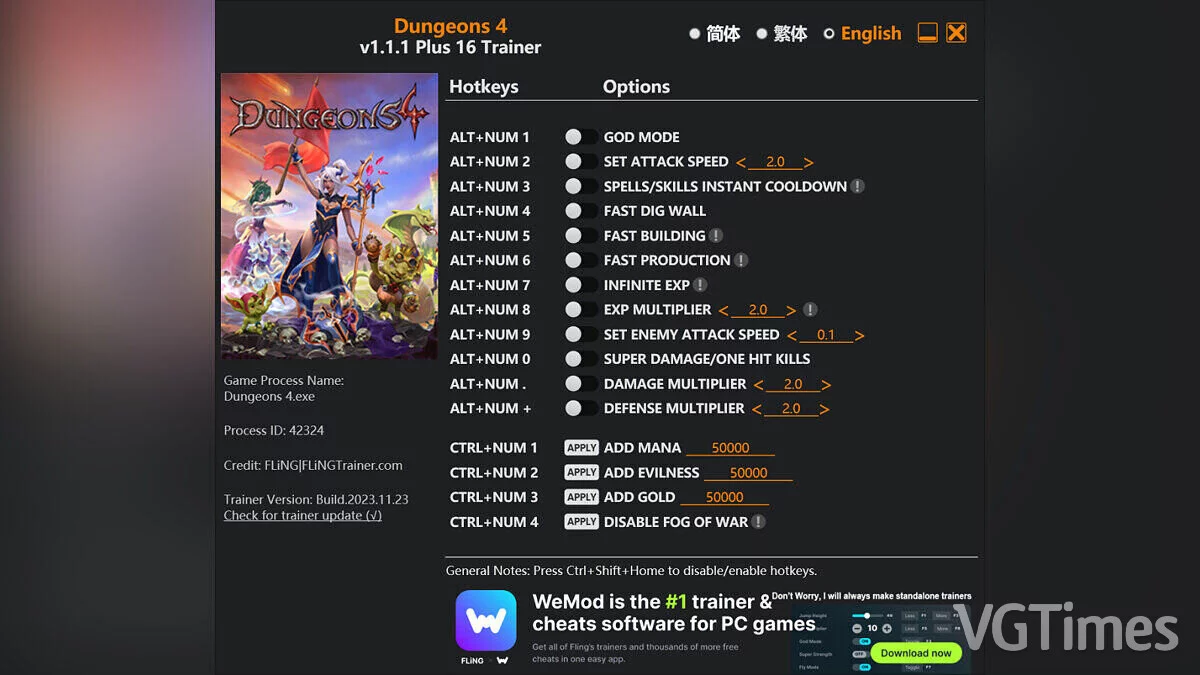
Task: Select English language radio button
Action: coord(829,34)
